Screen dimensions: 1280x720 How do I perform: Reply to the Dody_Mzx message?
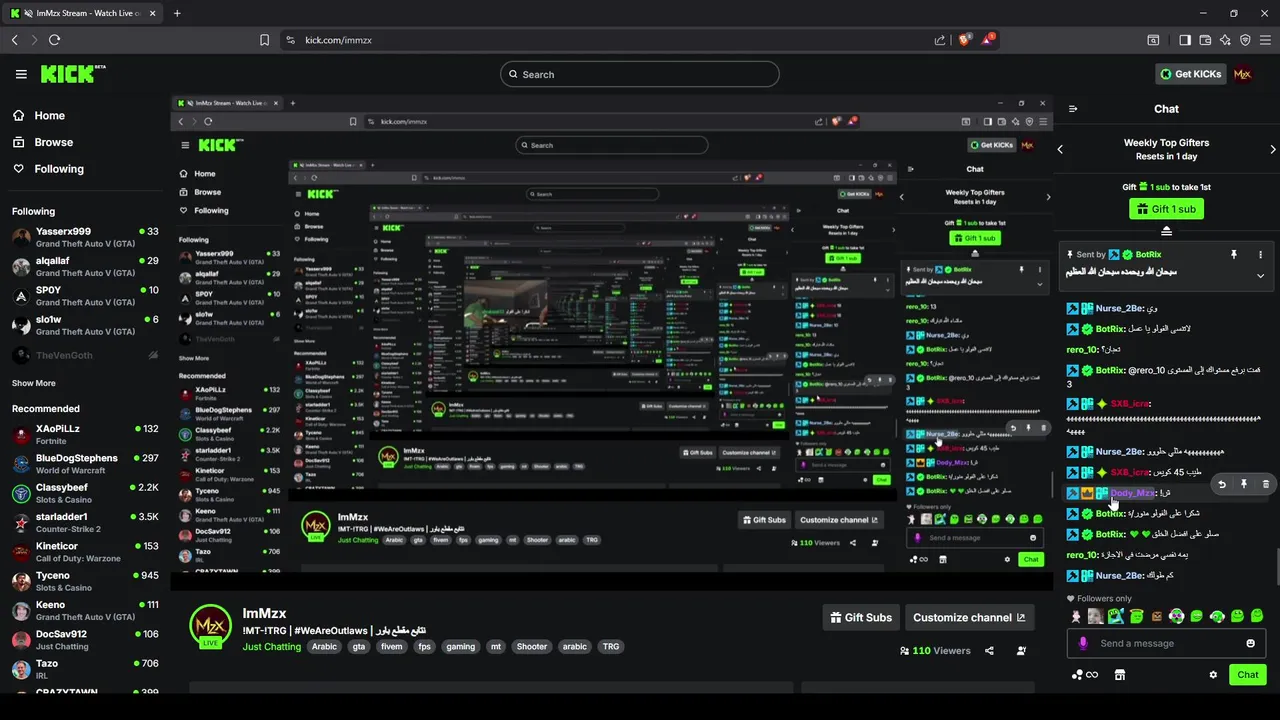pyautogui.click(x=1222, y=484)
